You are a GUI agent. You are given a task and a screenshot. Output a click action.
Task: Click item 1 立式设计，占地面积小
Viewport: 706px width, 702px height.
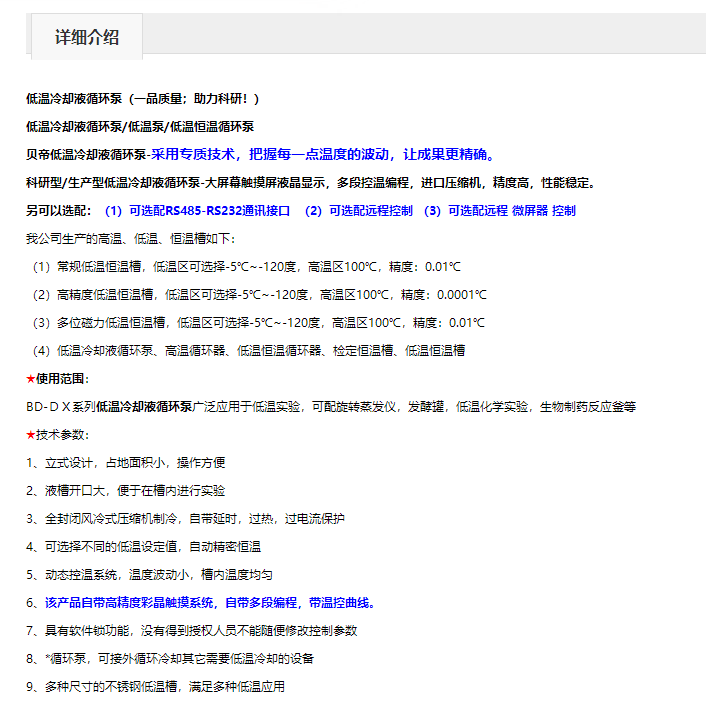[x=125, y=463]
